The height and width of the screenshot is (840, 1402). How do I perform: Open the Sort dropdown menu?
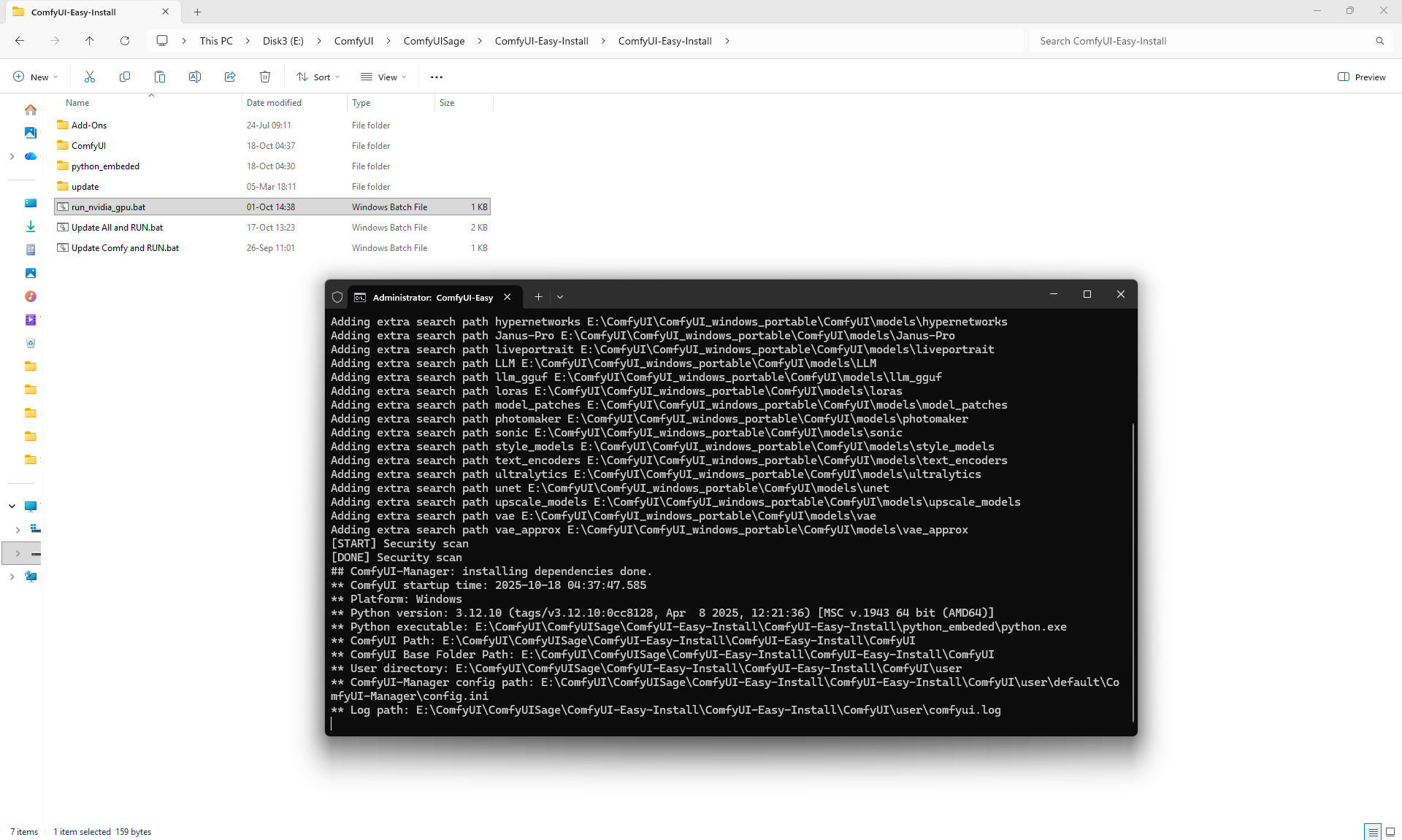pos(318,77)
